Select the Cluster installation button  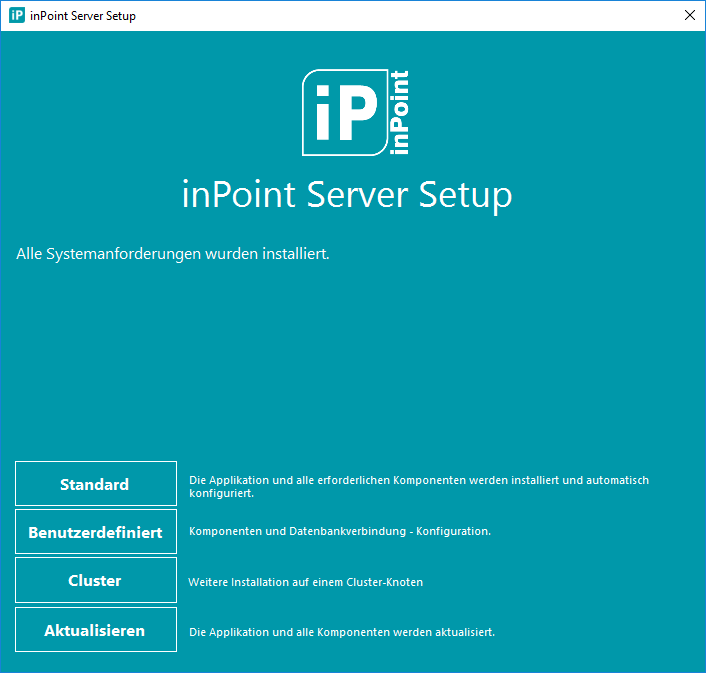tap(95, 580)
